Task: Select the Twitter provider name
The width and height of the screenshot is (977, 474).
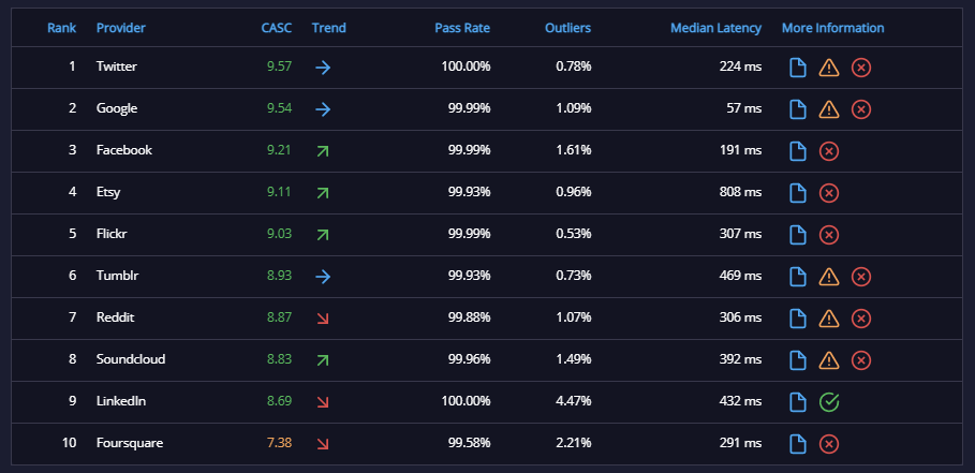Action: [117, 66]
